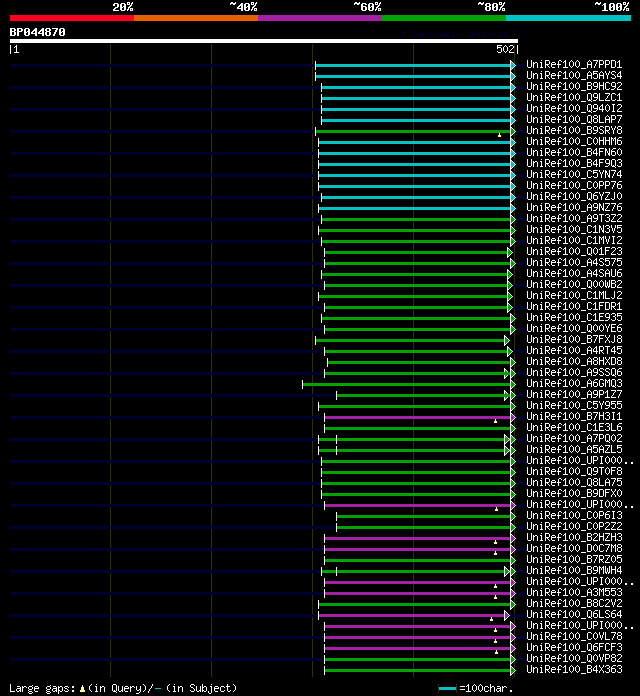Select the UniRef100_B4F9Q3 label

[574, 163]
